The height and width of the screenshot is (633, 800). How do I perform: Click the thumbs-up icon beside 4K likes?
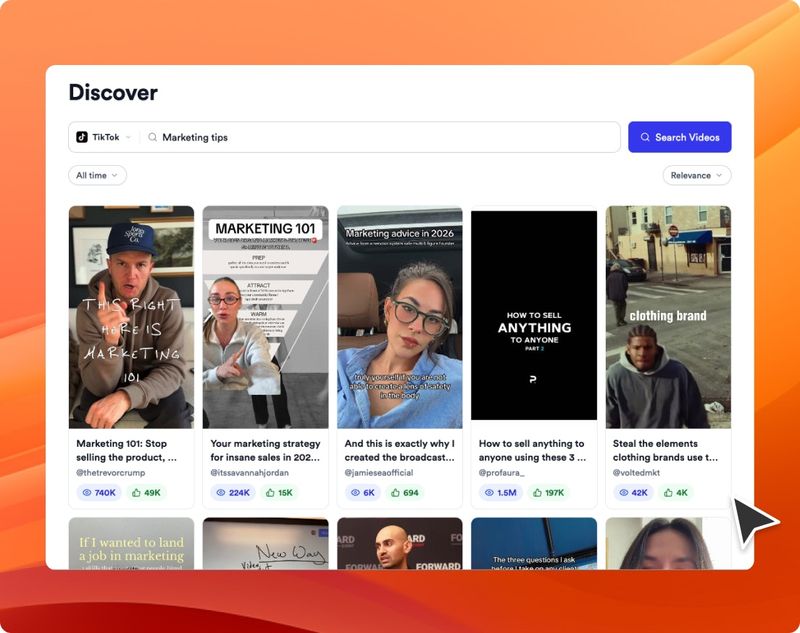(668, 493)
